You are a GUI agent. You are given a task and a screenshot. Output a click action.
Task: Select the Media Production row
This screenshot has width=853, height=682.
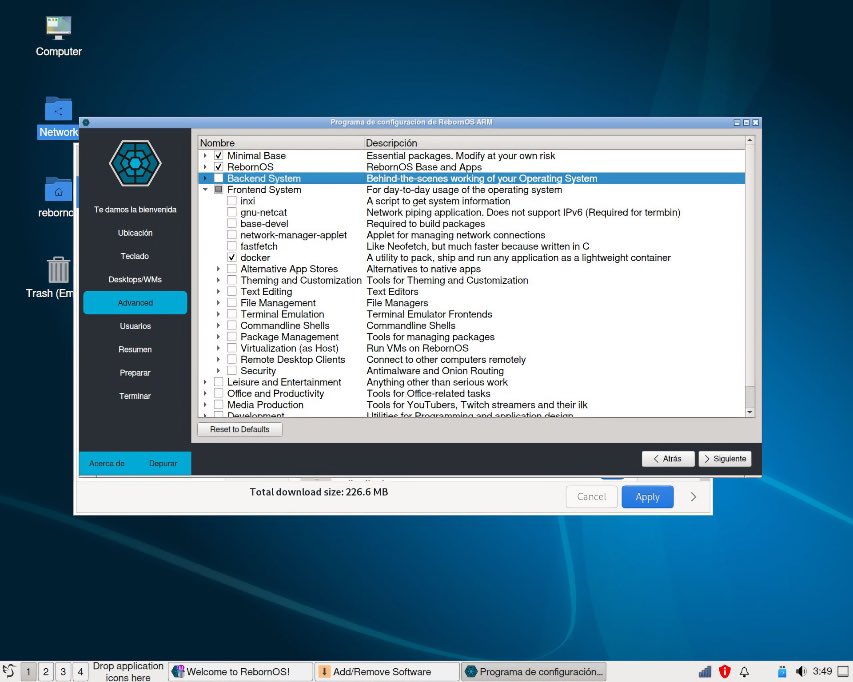point(472,405)
